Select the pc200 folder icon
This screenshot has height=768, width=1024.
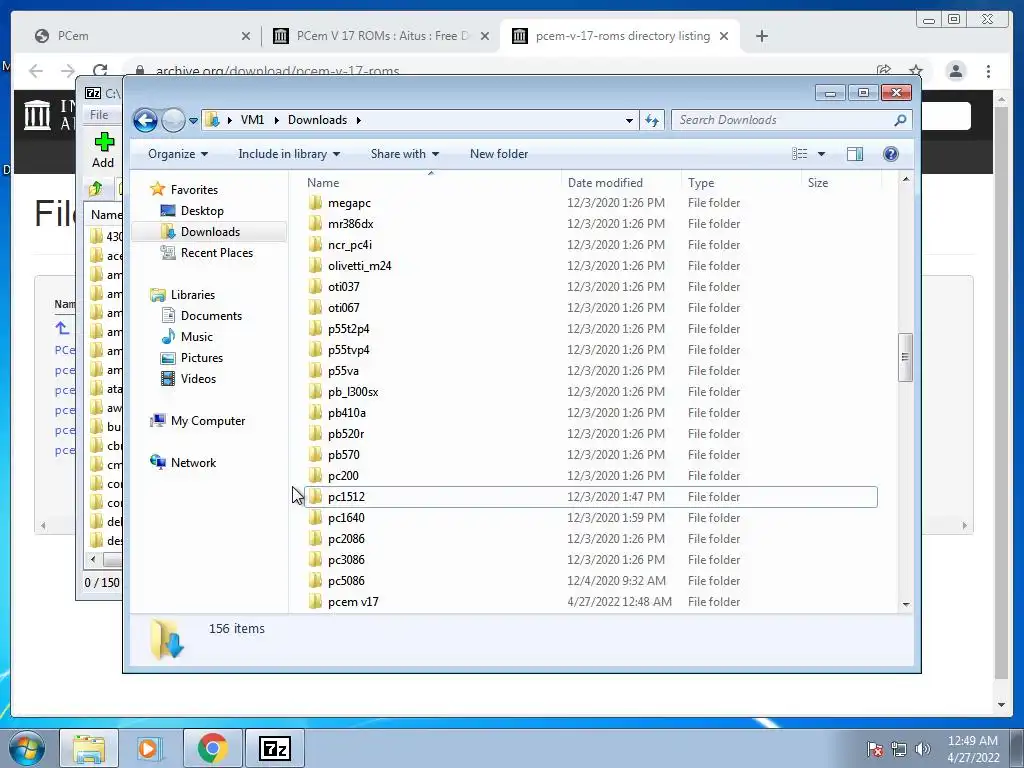tap(315, 475)
